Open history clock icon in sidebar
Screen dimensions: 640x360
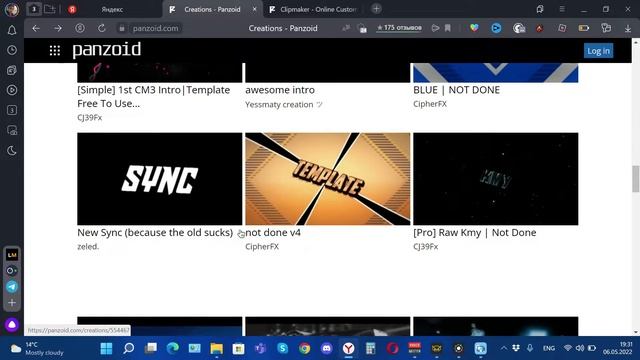(x=12, y=50)
